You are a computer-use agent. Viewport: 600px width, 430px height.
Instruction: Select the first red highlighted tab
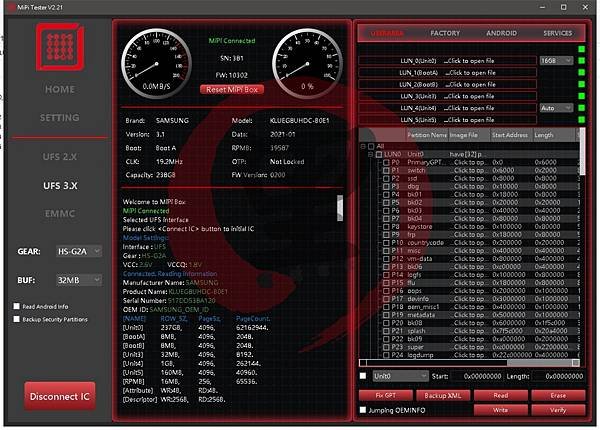pyautogui.click(x=387, y=33)
